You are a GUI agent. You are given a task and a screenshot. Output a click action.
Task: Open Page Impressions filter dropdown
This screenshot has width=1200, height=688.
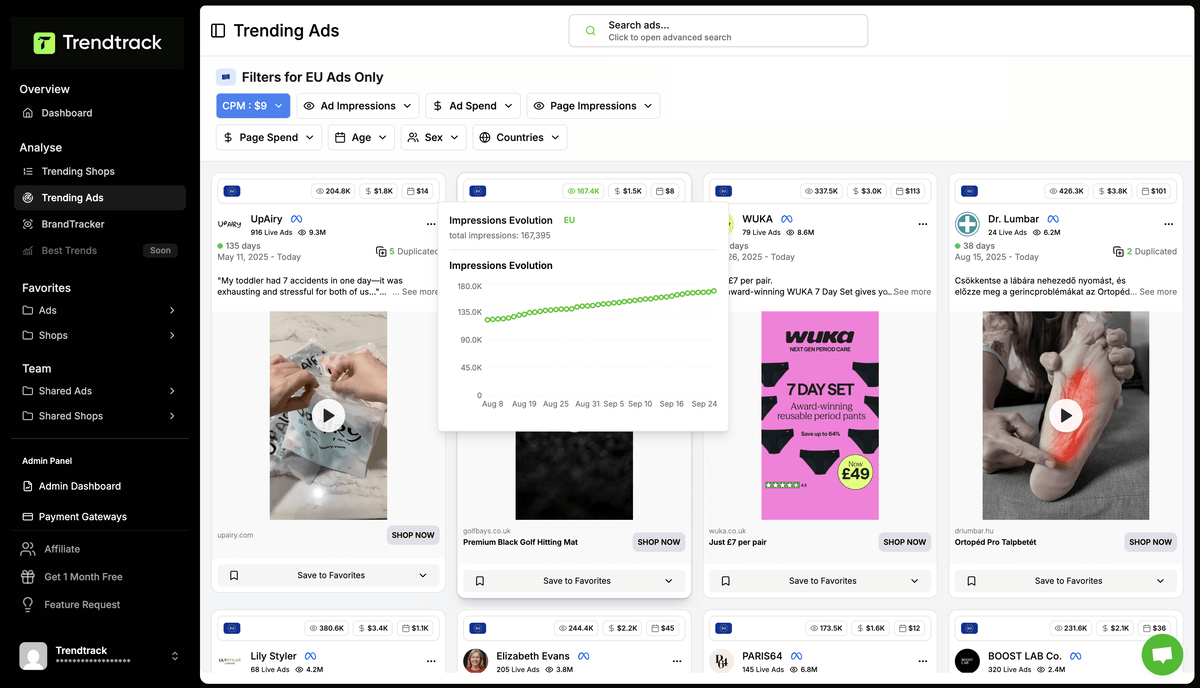(x=593, y=106)
